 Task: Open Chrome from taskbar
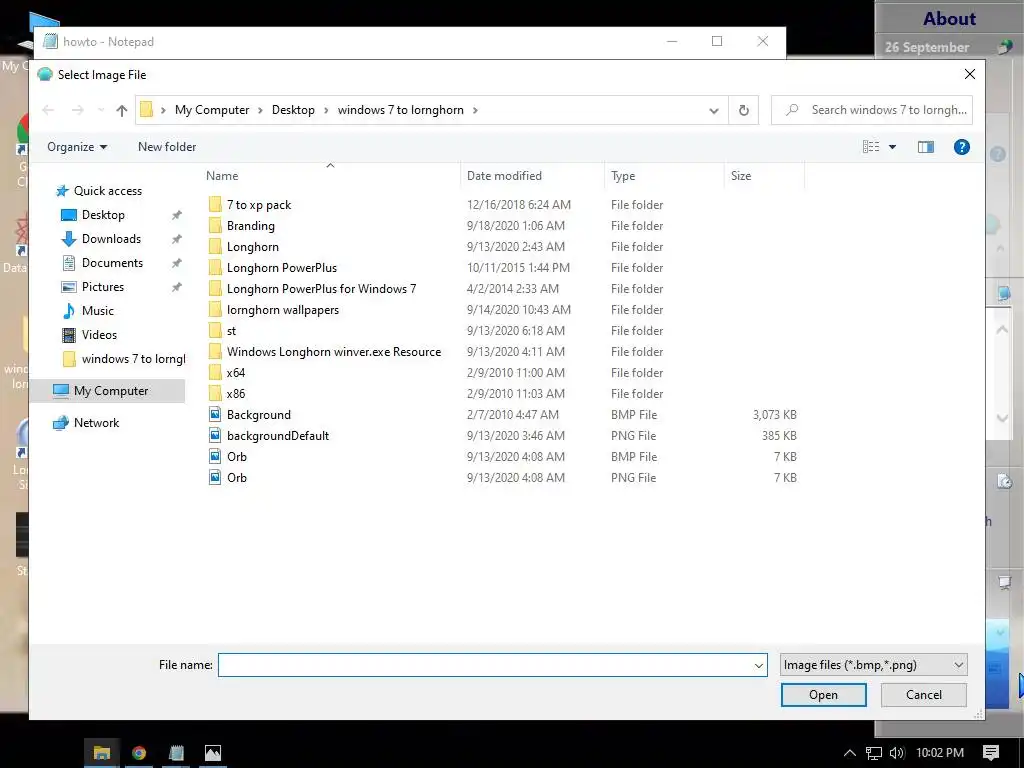tap(138, 753)
